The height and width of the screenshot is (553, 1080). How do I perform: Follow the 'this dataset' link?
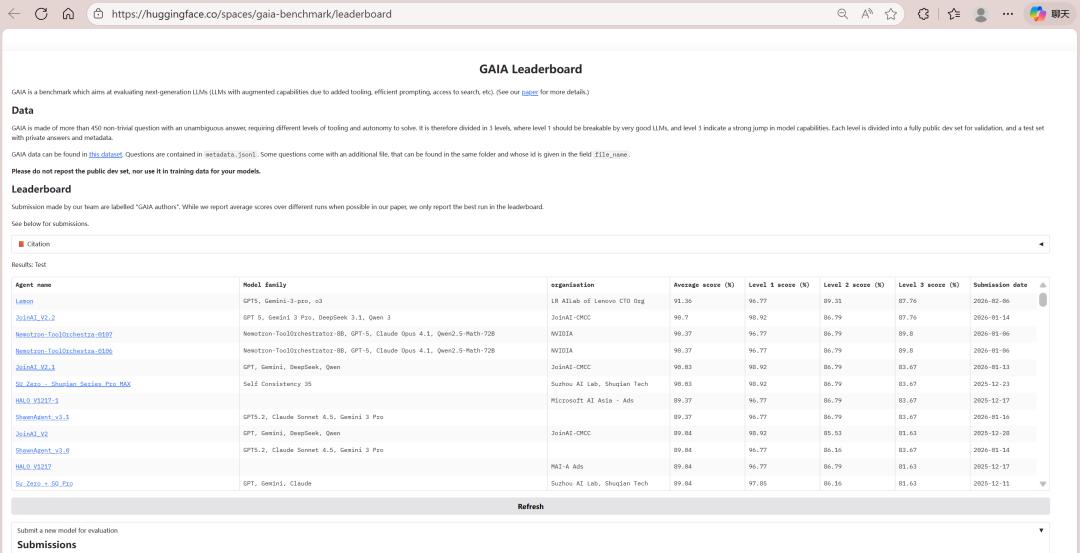[107, 155]
